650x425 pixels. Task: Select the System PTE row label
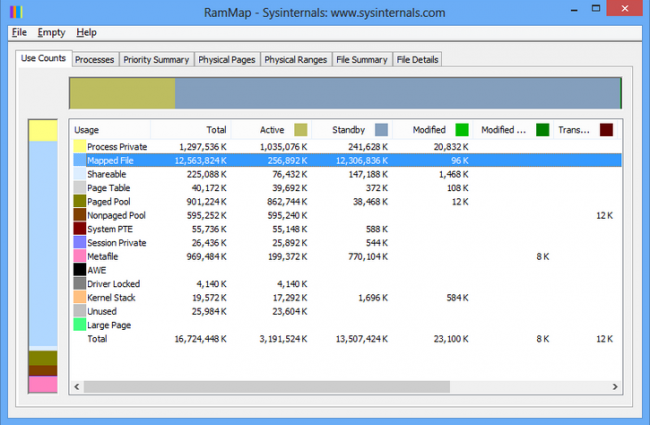click(110, 229)
